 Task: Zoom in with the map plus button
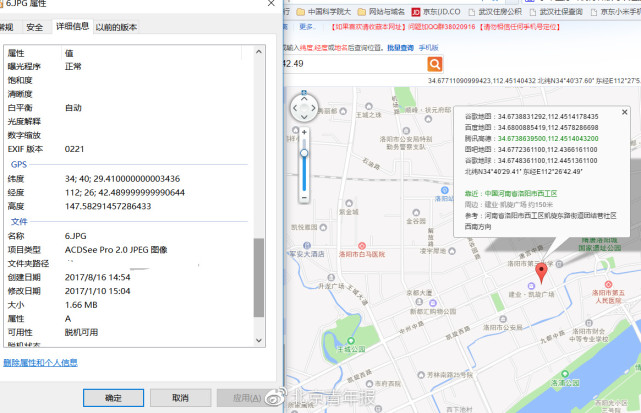coord(304,132)
